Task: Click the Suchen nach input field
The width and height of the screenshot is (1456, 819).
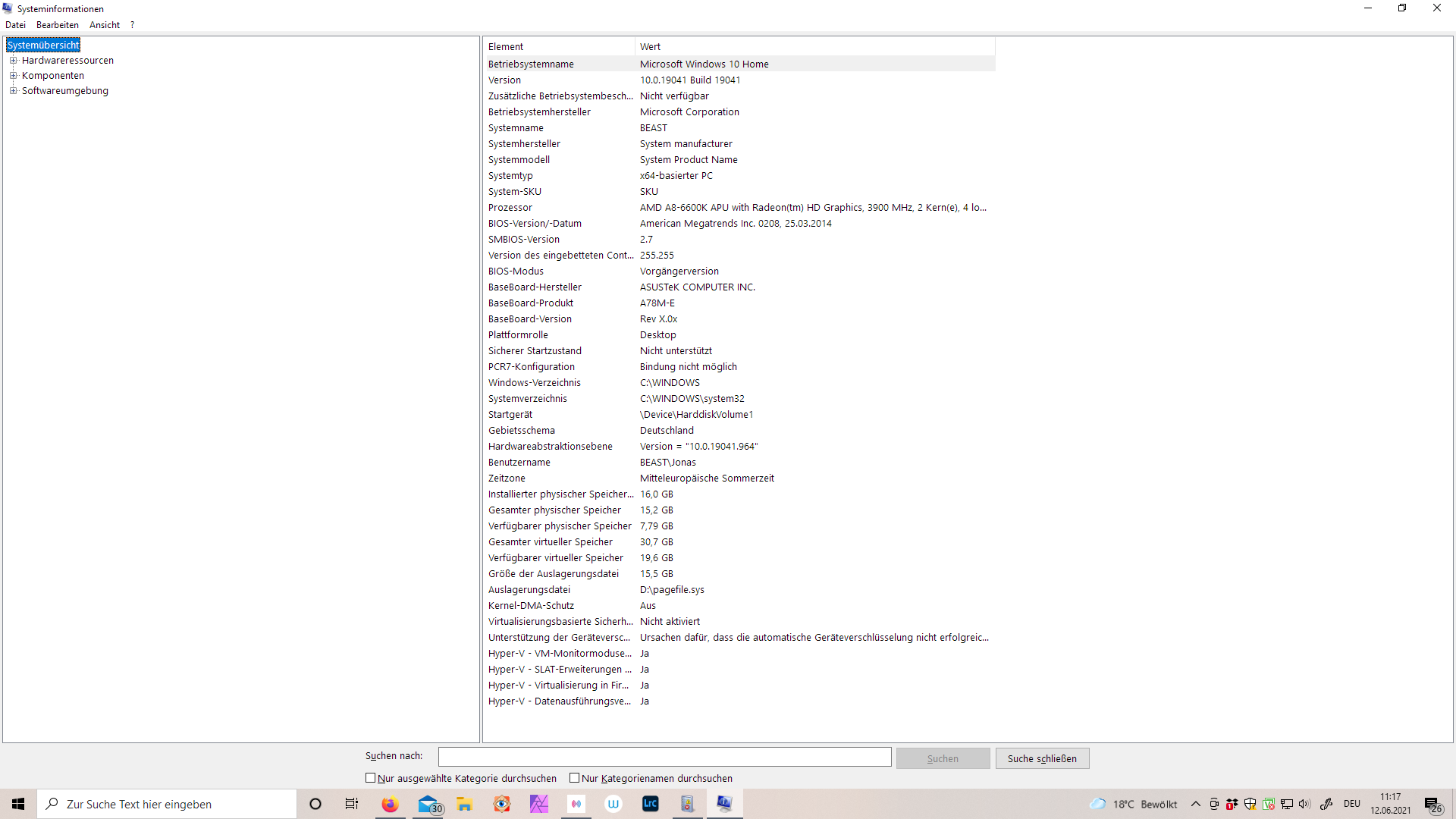Action: [664, 757]
